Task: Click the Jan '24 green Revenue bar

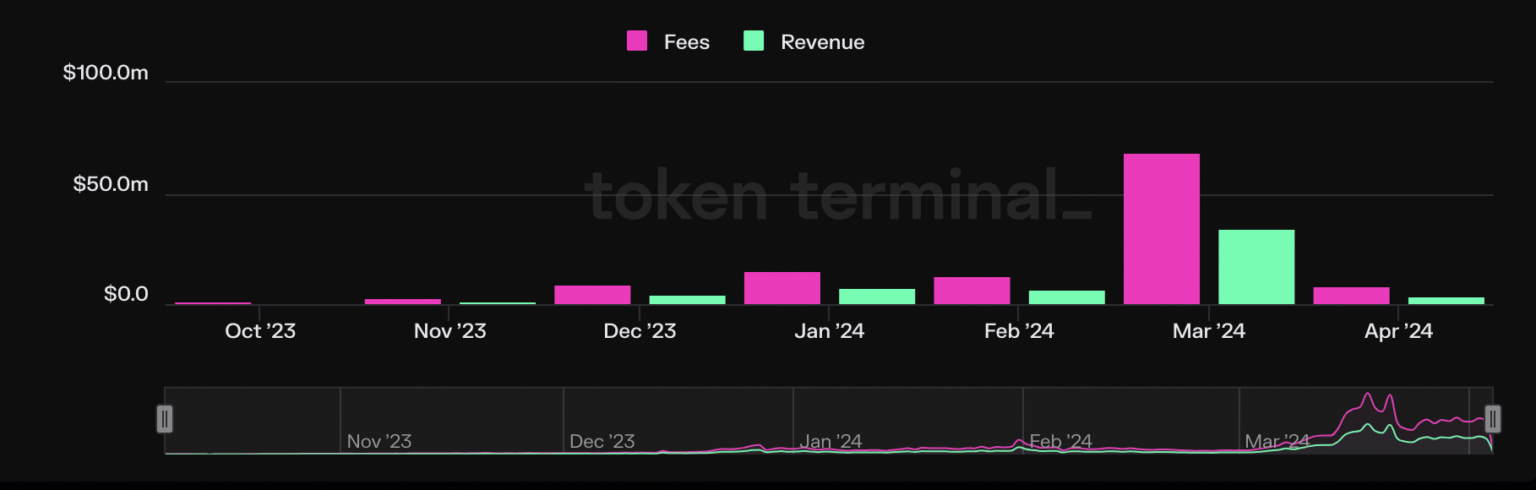Action: coord(877,296)
